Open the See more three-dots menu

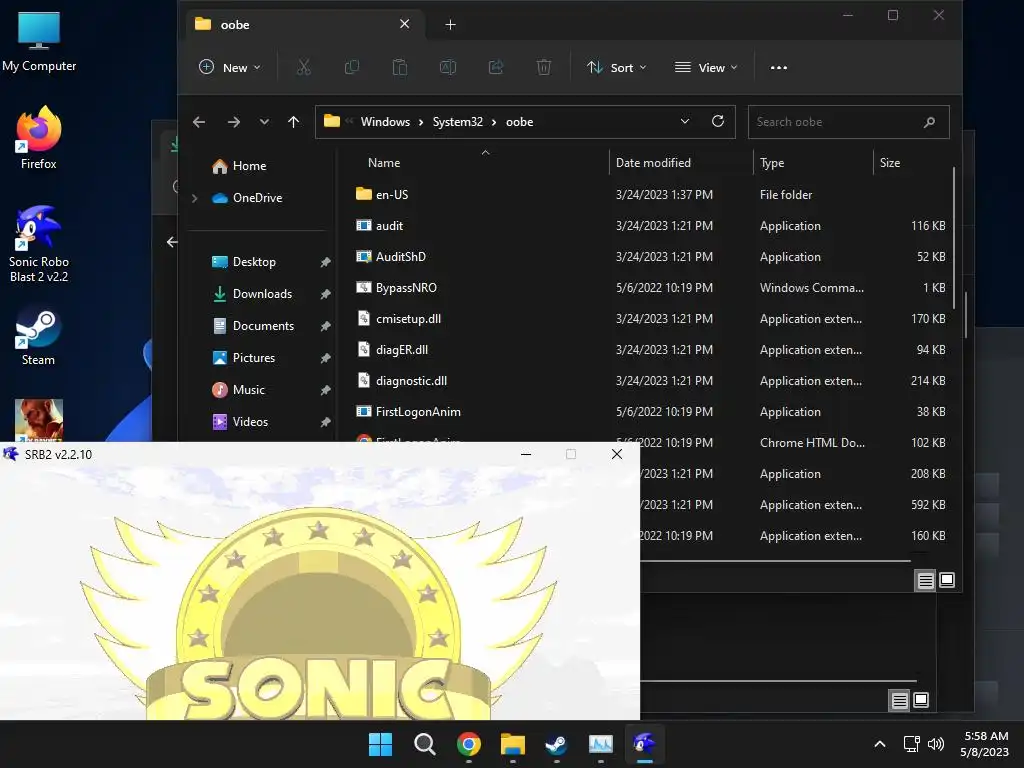[778, 67]
